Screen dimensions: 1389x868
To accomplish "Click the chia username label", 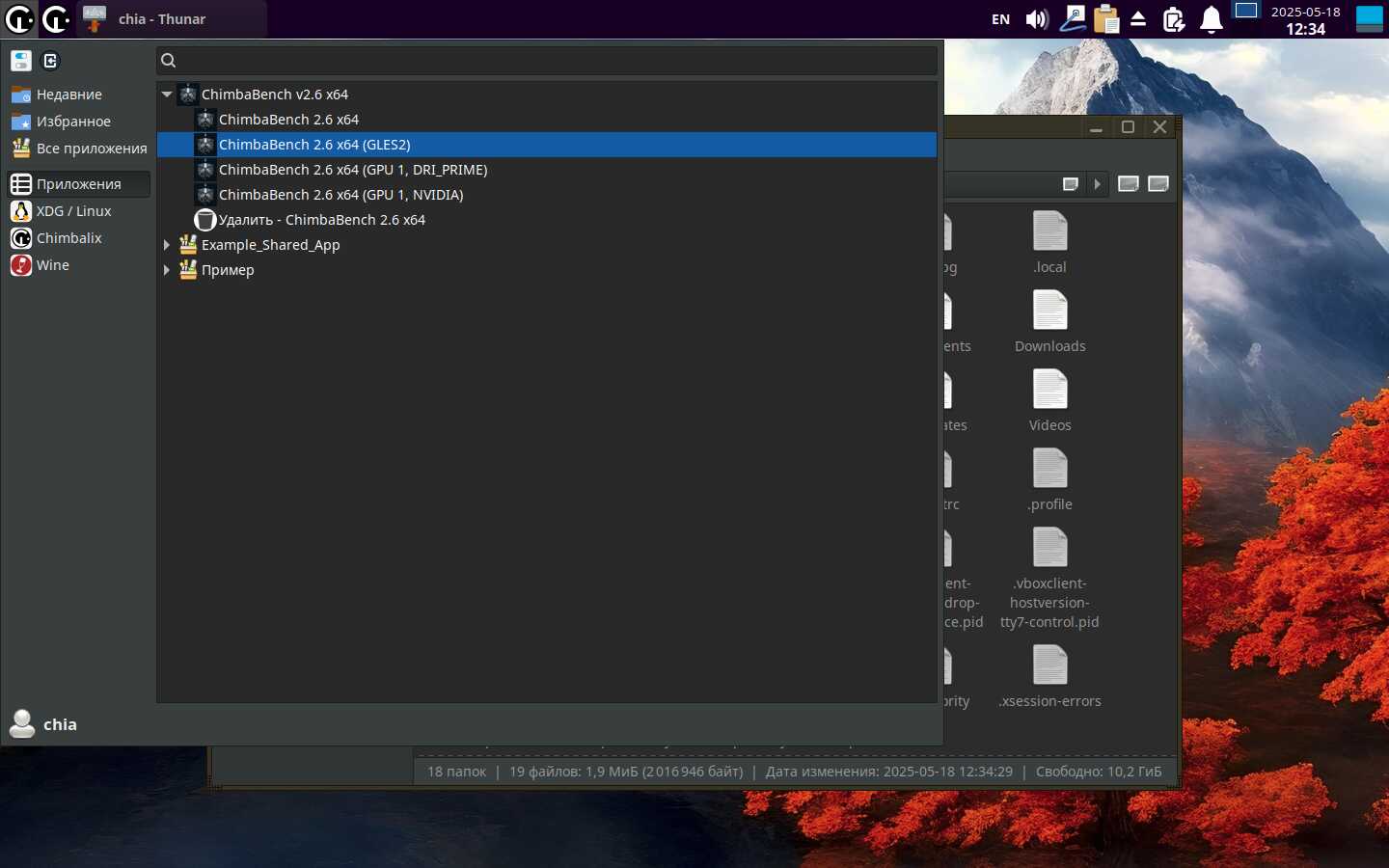I will 60,725.
